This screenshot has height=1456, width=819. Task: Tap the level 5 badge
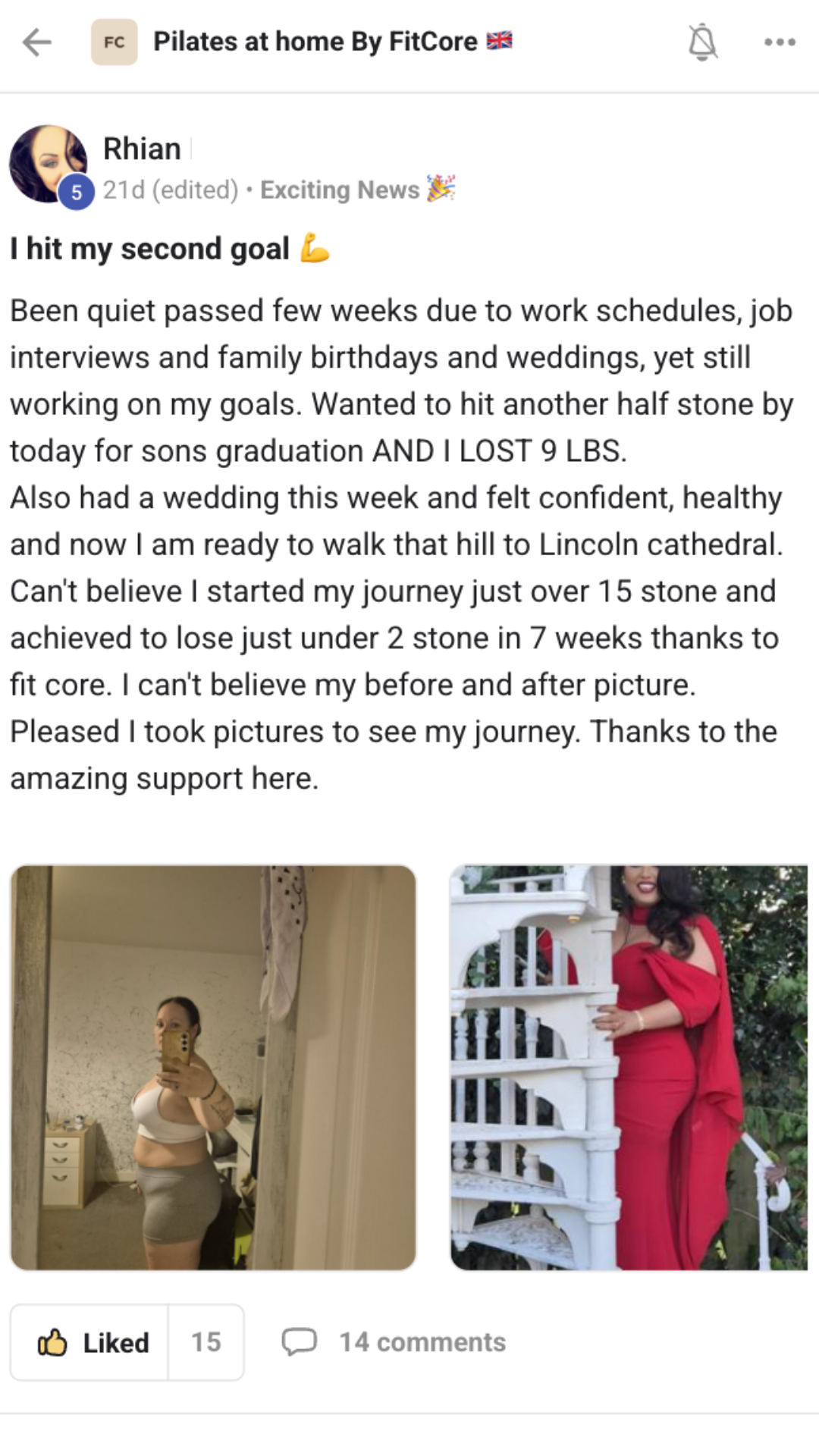point(77,193)
